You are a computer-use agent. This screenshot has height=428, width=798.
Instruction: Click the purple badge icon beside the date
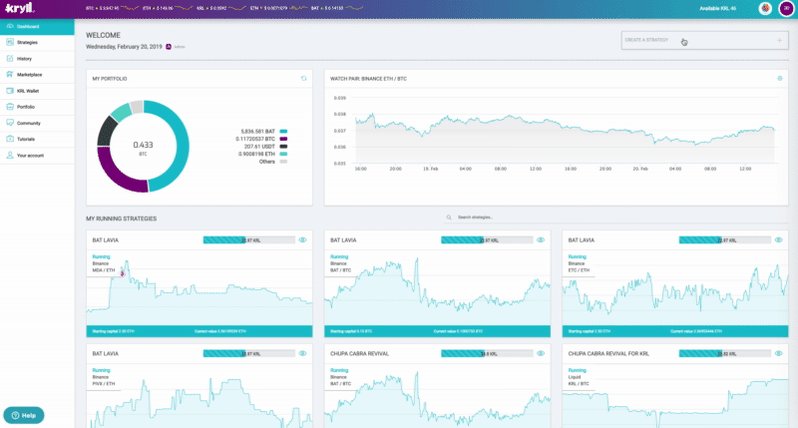(x=168, y=47)
